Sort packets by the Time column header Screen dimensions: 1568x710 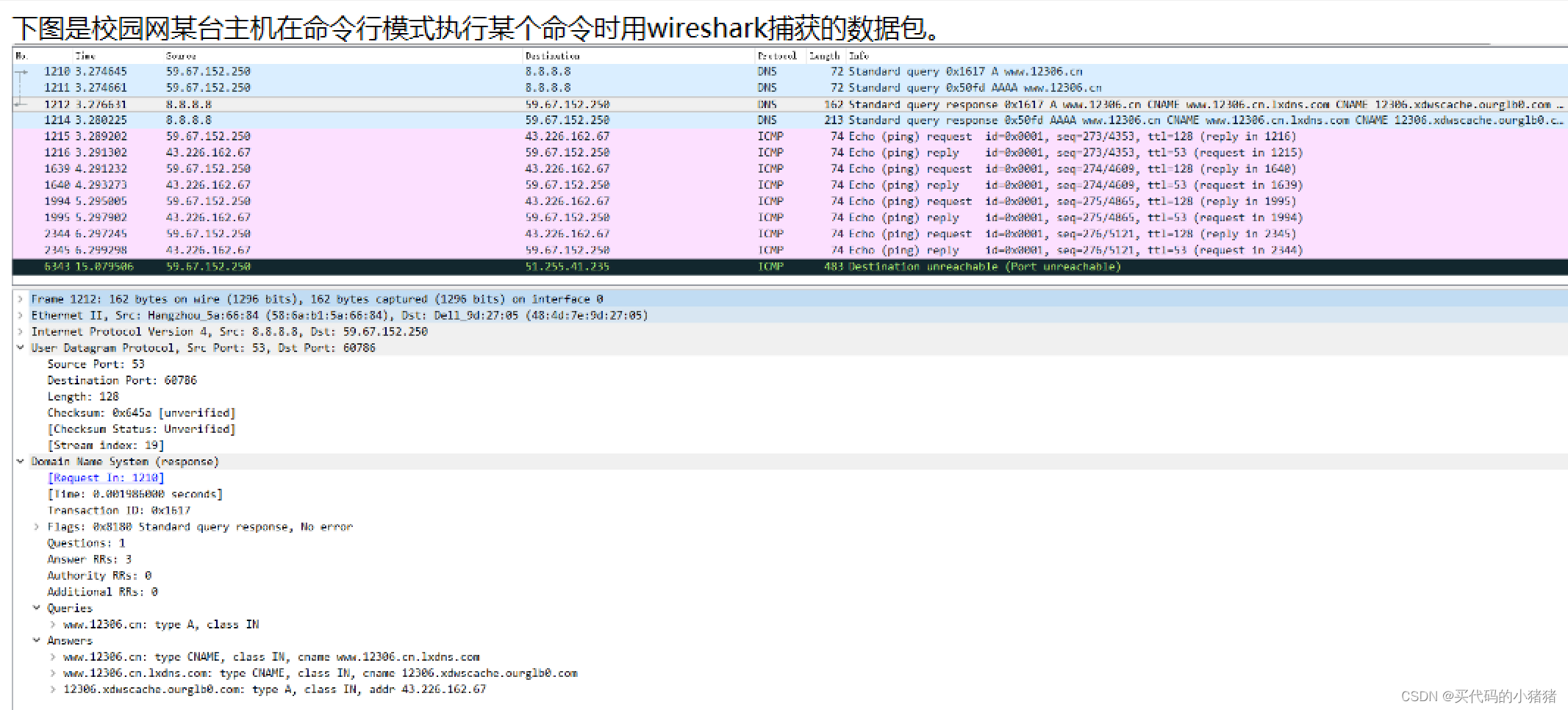pyautogui.click(x=85, y=56)
